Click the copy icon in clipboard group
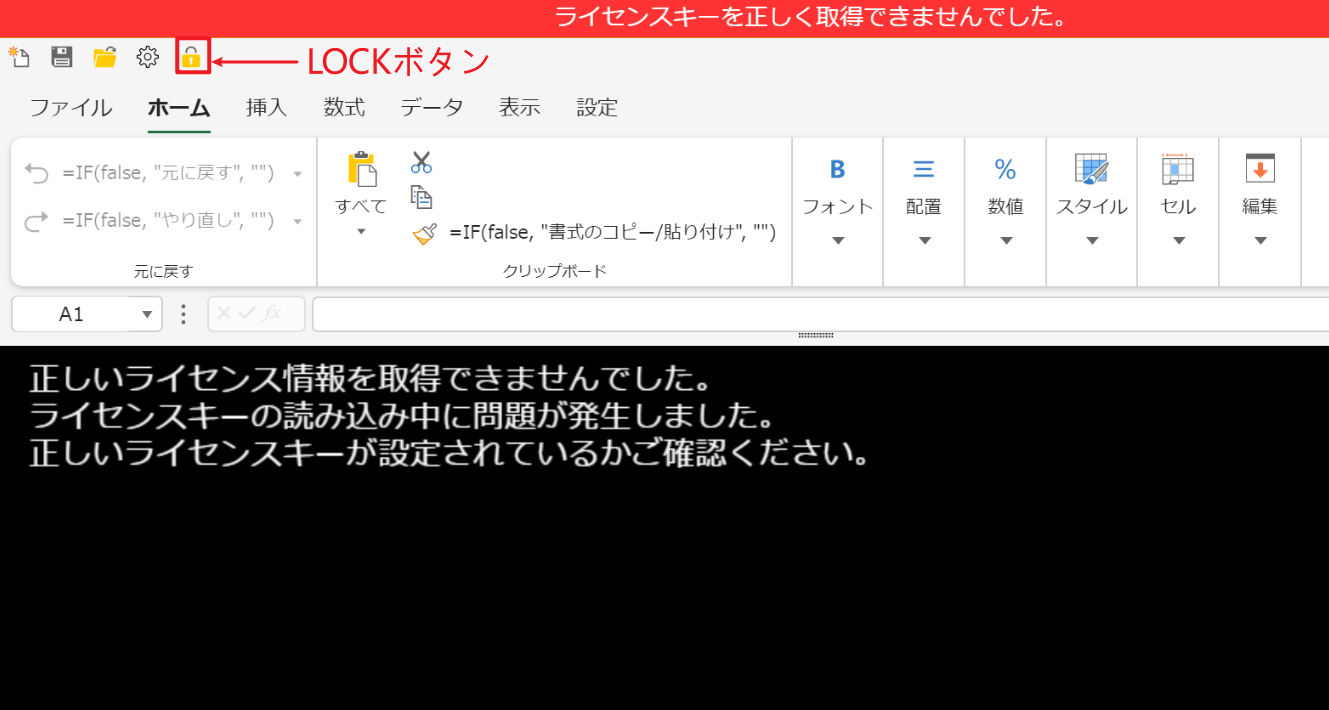This screenshot has height=710, width=1329. point(422,197)
